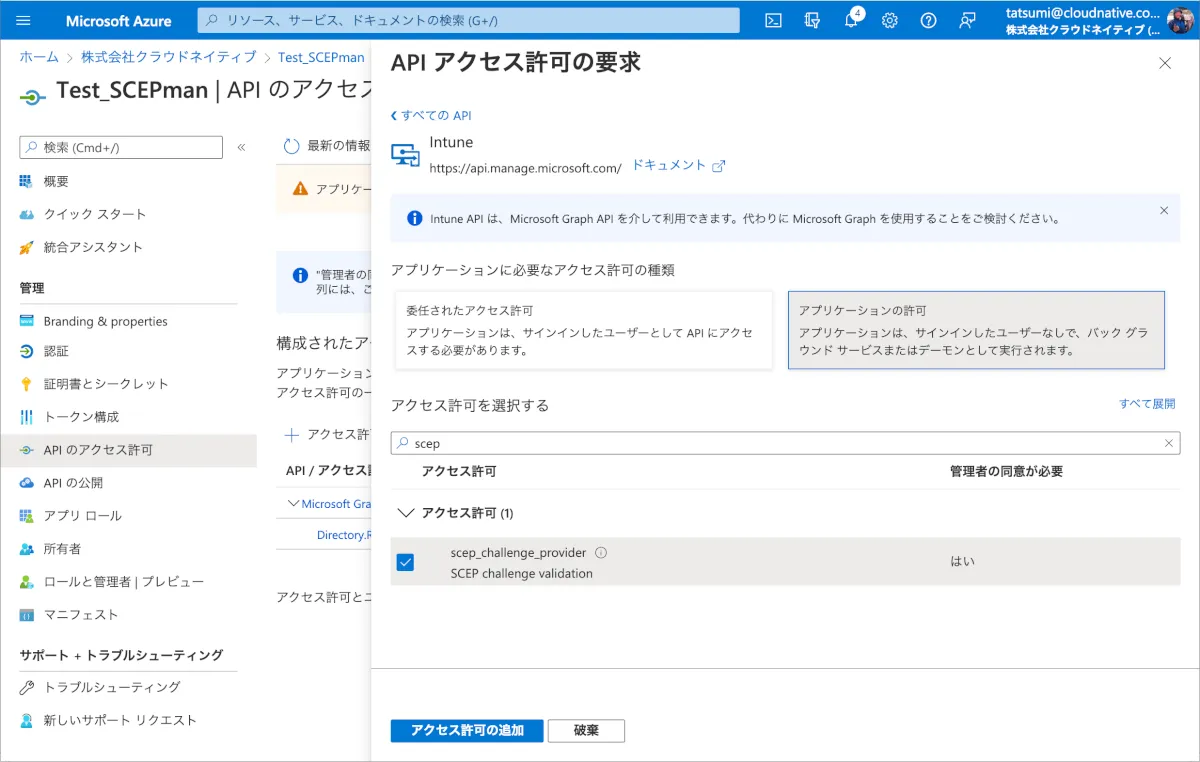
Task: Open the notifications bell icon
Action: [x=851, y=21]
